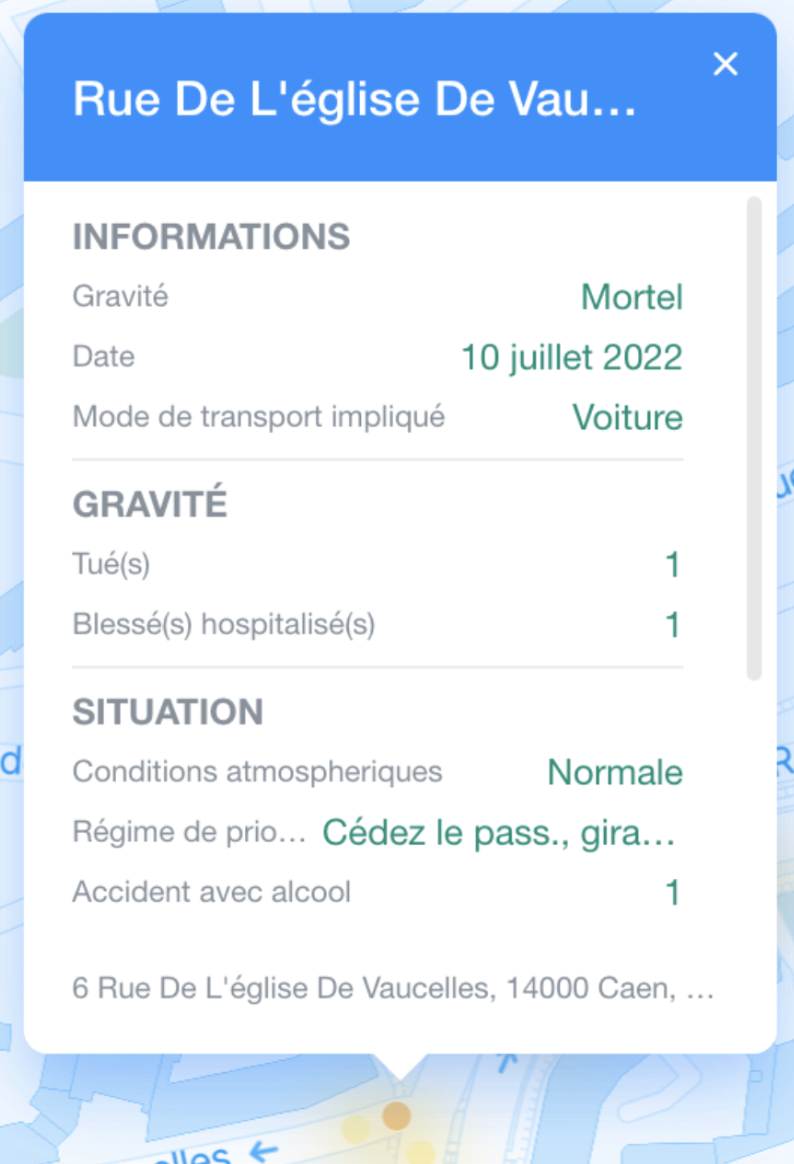Viewport: 794px width, 1164px height.
Task: Click the Voiture transport mode value
Action: pos(627,417)
